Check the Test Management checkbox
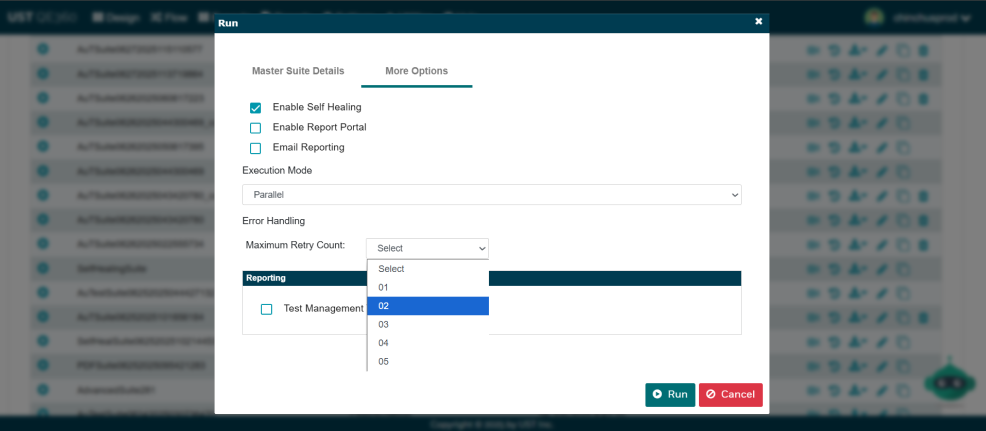Viewport: 986px width, 431px height. tap(267, 309)
